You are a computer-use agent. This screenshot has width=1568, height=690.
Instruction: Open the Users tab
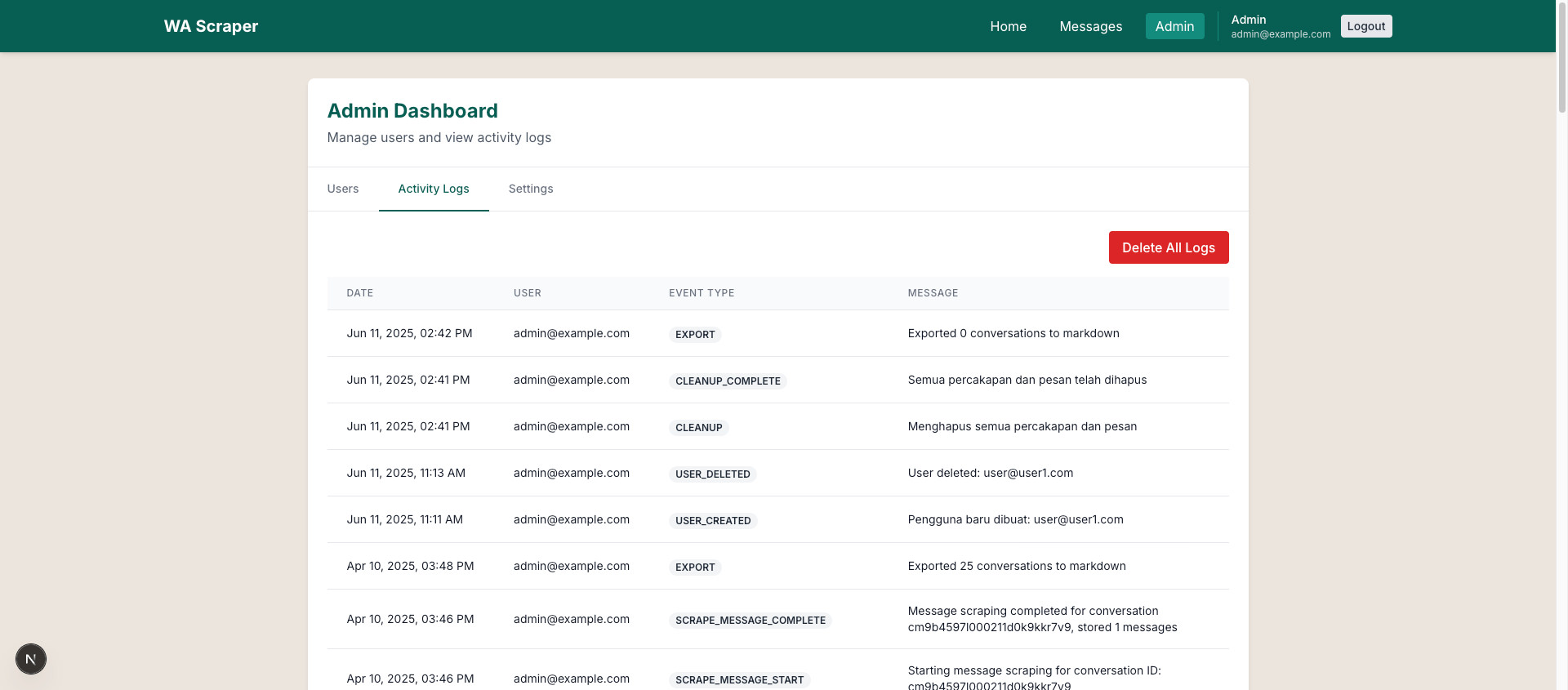343,189
